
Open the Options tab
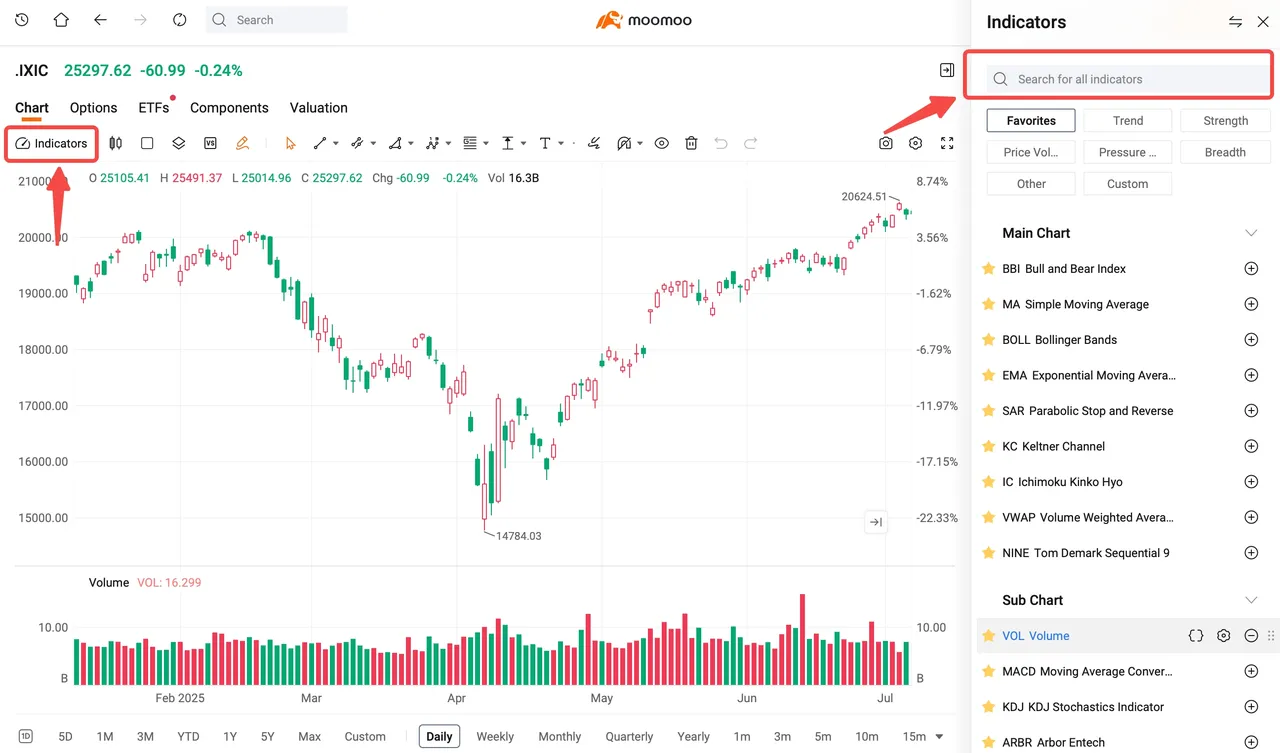[93, 108]
